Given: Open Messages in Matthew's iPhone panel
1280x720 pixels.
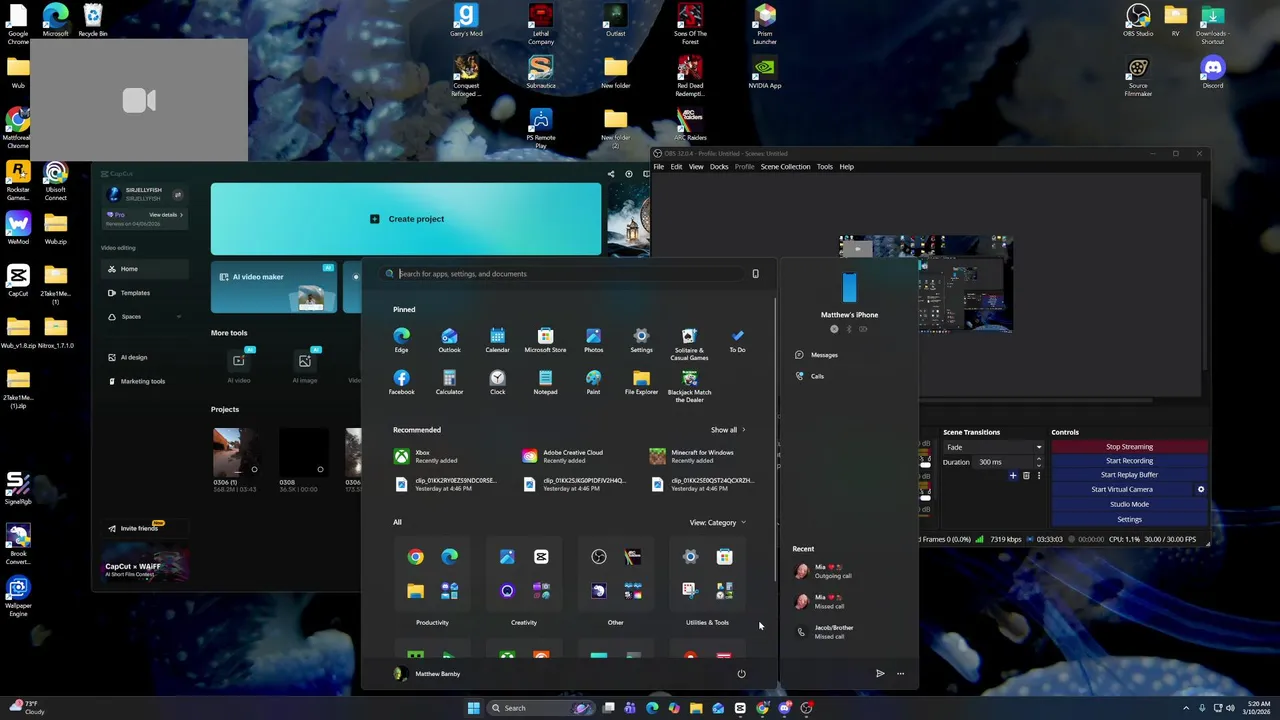Looking at the screenshot, I should tap(816, 355).
